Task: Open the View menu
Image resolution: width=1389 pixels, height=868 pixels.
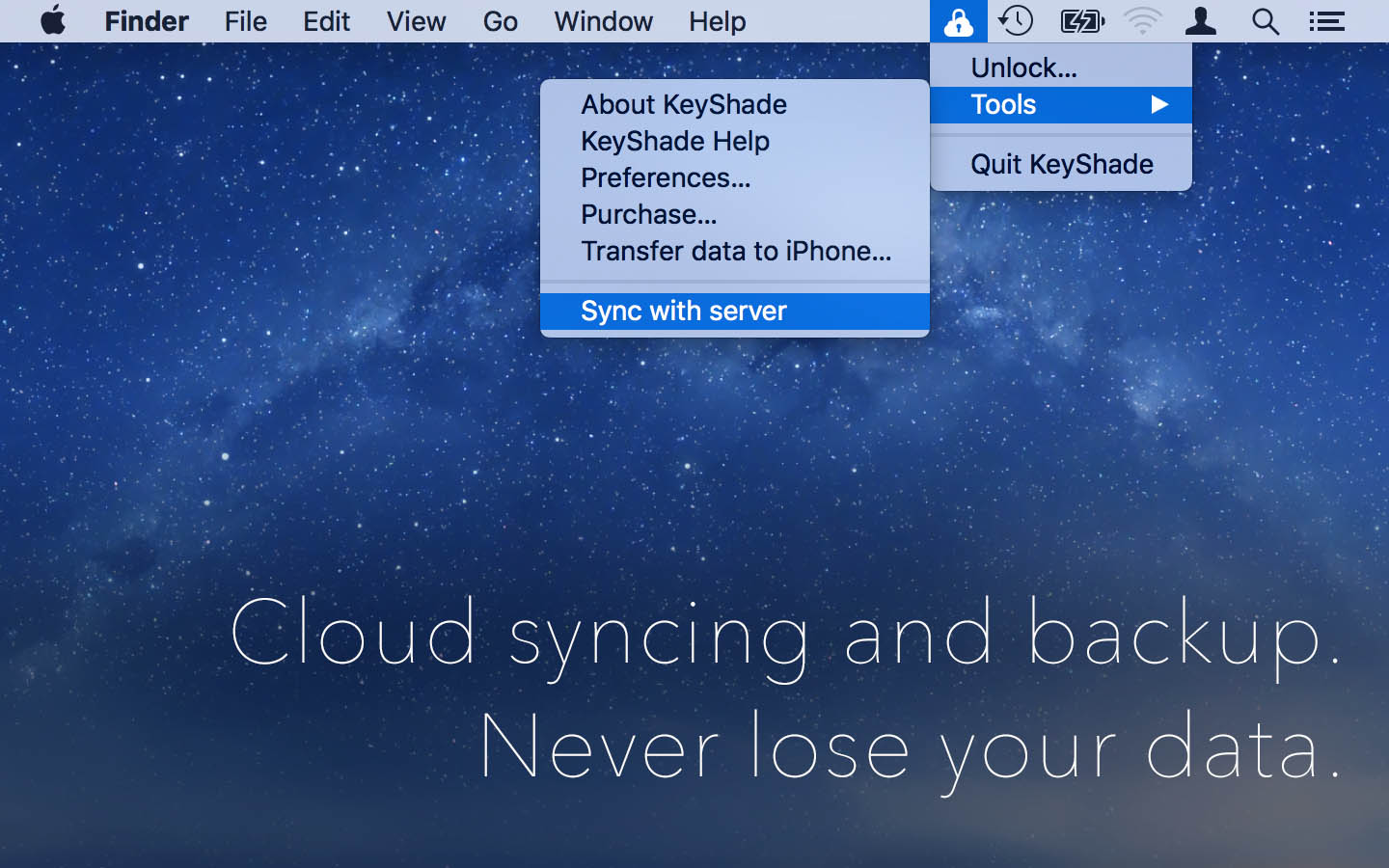Action: click(x=416, y=21)
